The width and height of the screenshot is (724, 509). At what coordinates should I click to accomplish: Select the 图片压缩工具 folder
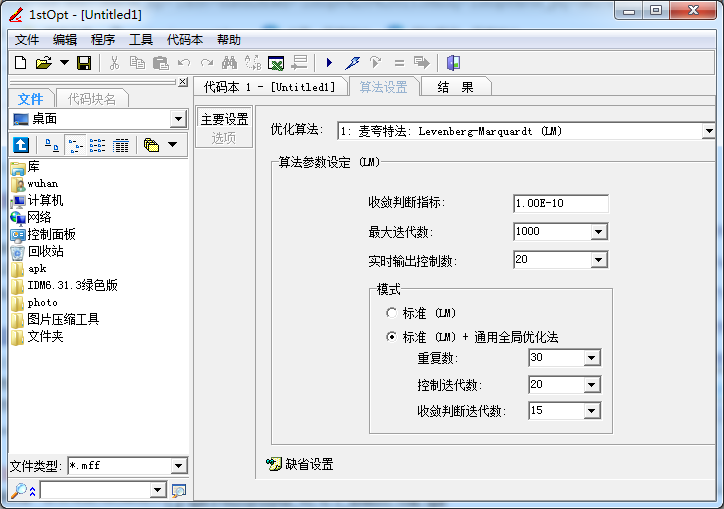point(55,319)
